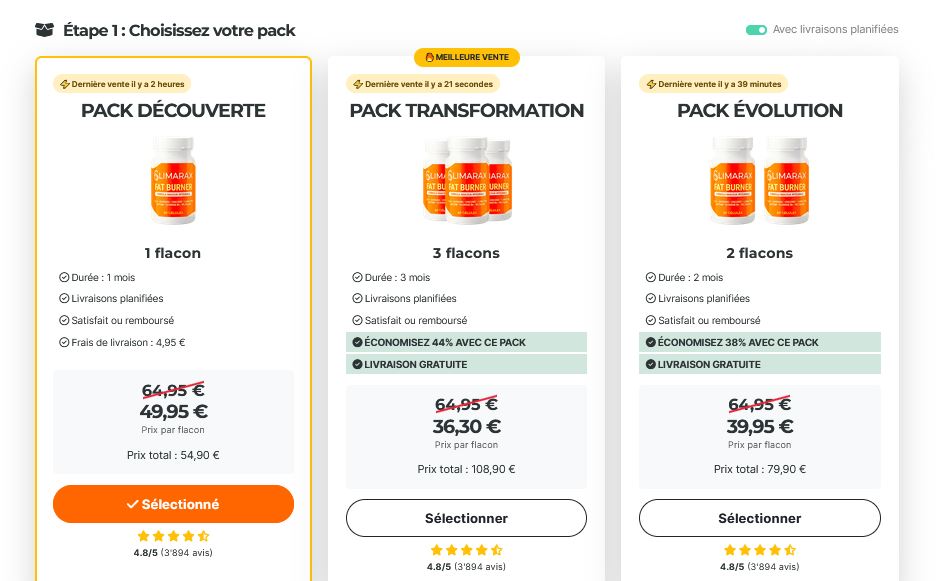The image size is (941, 581).
Task: Click the star rating under Pack Transformation
Action: tap(466, 550)
